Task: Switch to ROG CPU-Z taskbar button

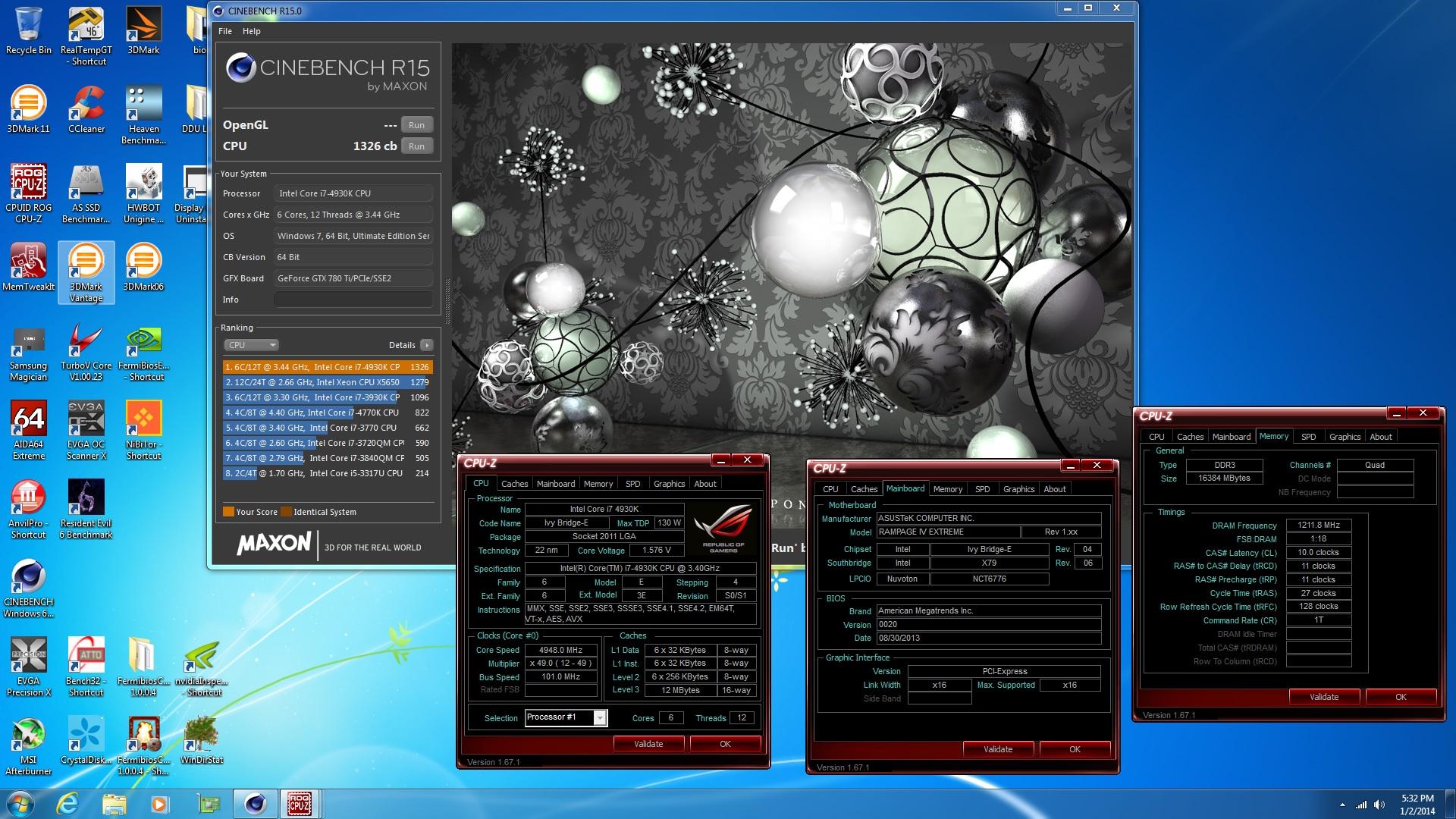Action: (299, 803)
